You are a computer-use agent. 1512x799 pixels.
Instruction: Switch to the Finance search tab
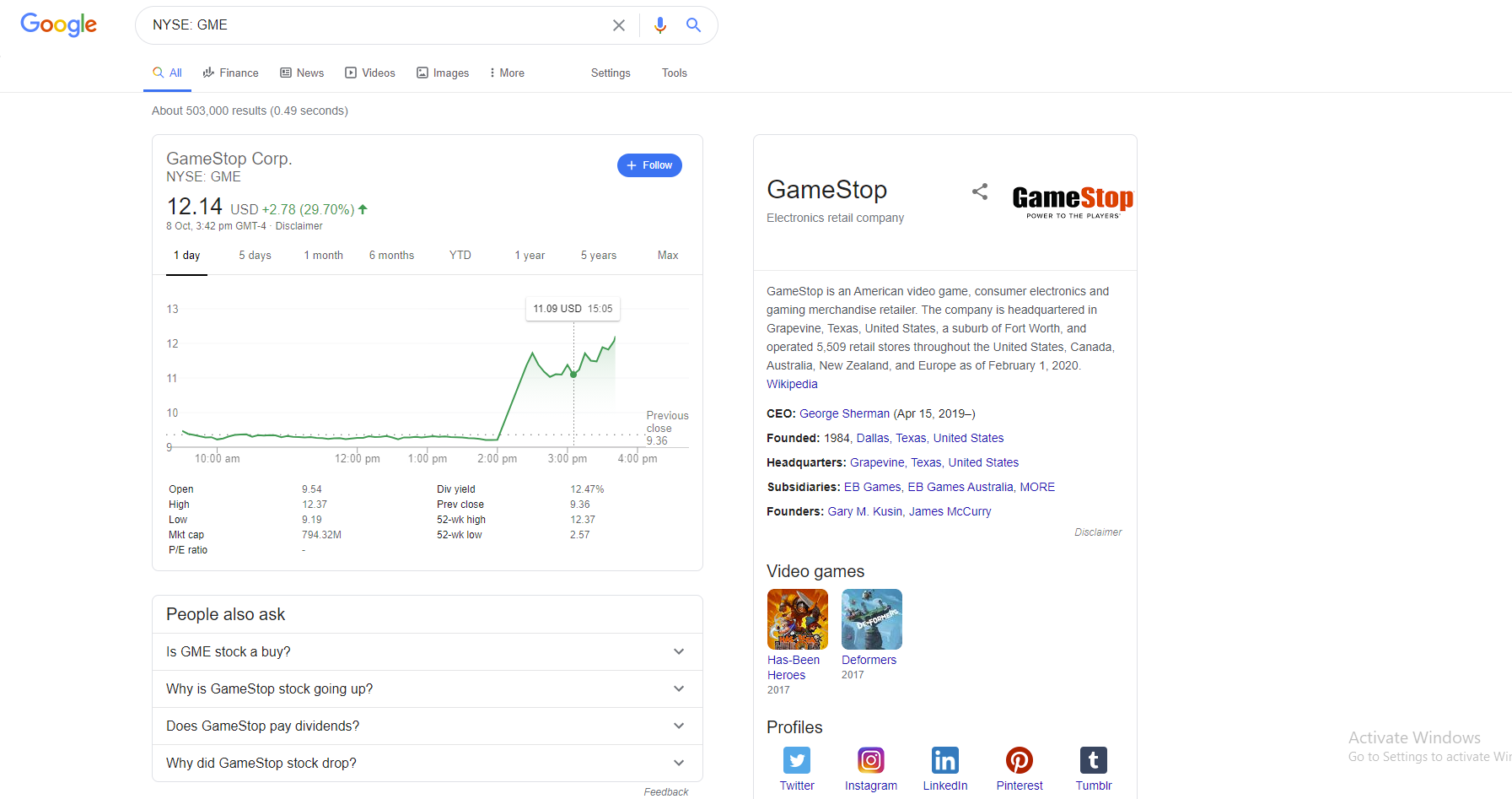click(x=230, y=73)
